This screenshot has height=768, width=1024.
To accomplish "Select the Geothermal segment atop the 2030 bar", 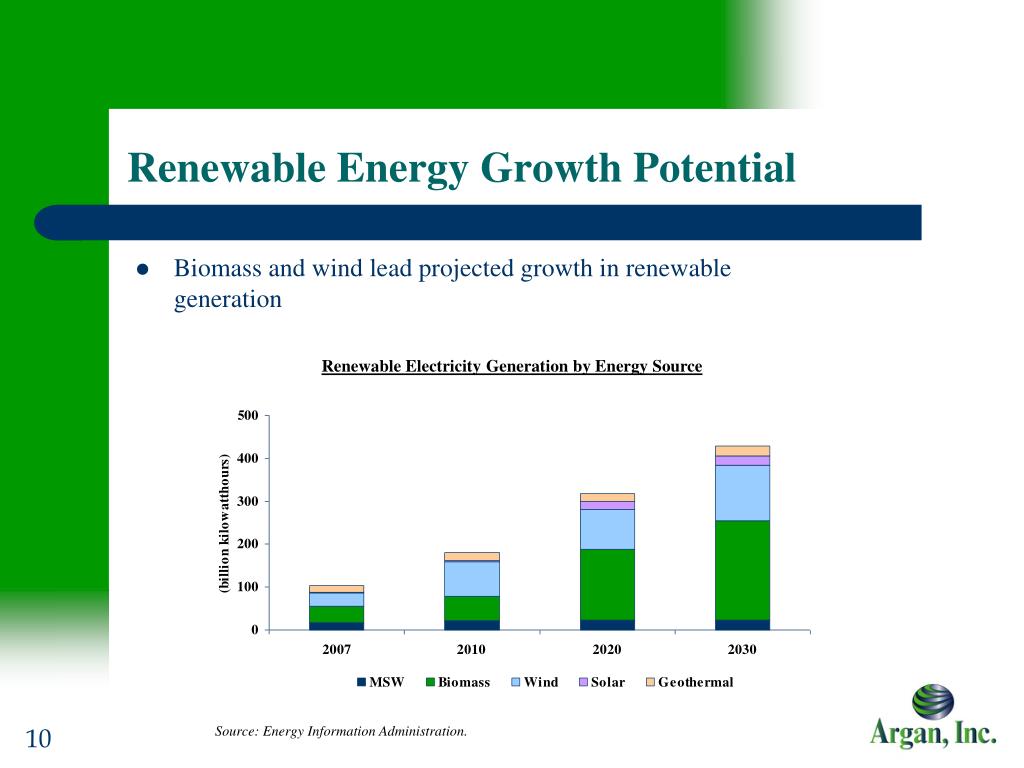I will (743, 451).
